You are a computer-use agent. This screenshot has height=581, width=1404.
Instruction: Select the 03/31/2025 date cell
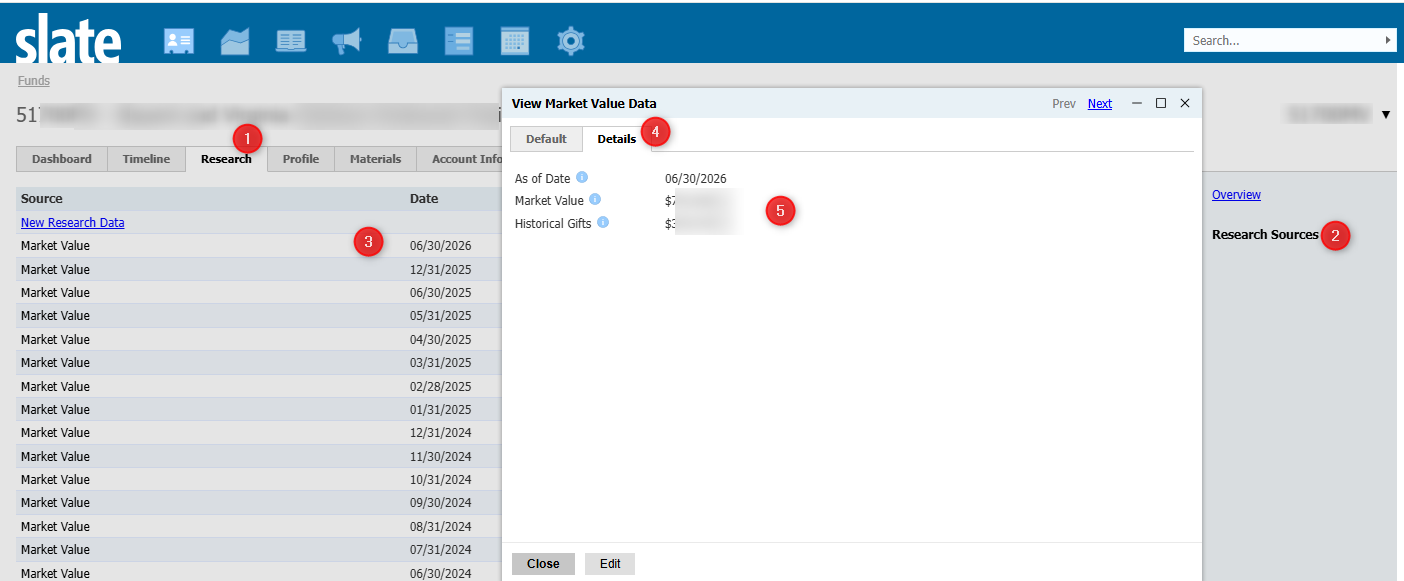pos(440,363)
